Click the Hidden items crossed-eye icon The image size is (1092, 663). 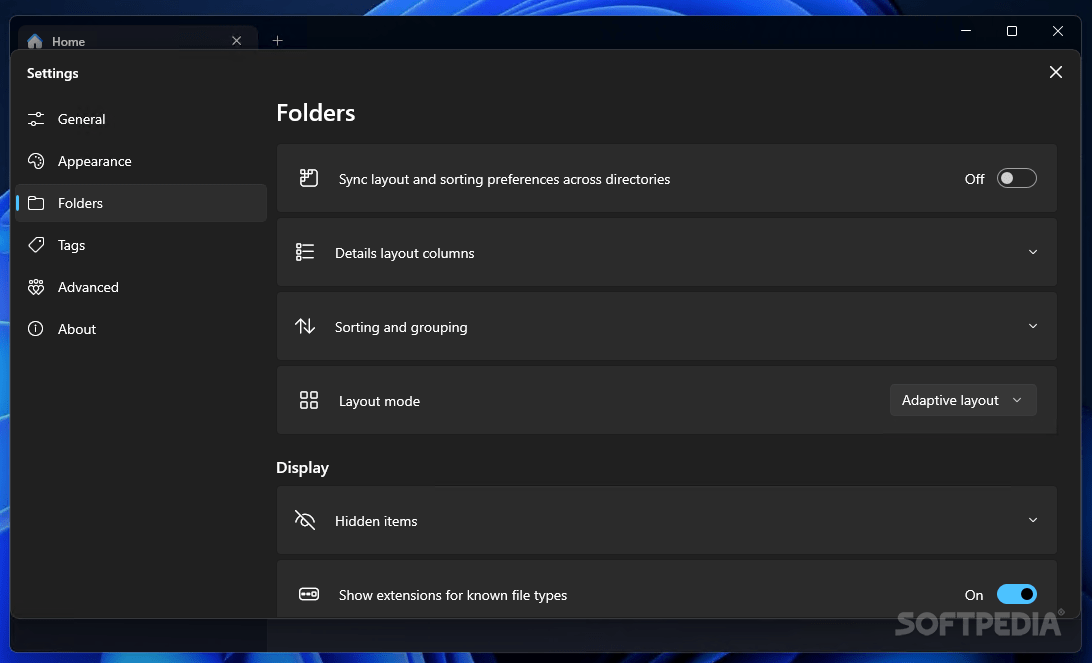(x=305, y=520)
